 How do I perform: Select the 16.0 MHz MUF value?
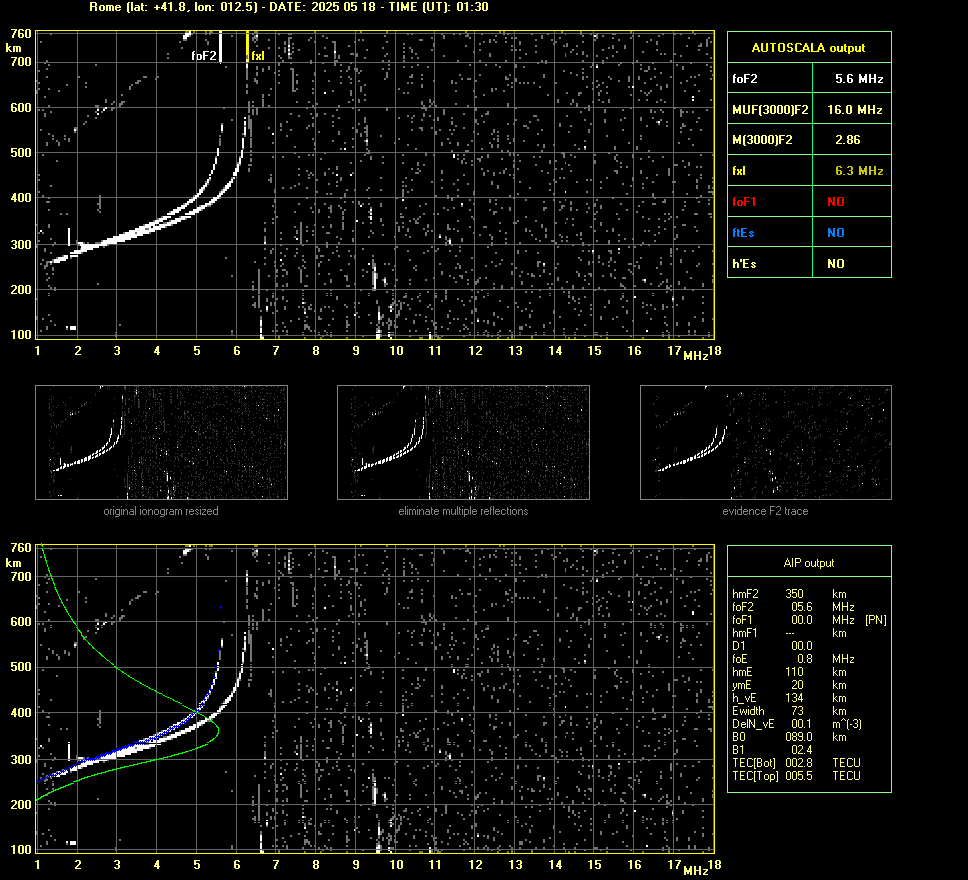[854, 110]
